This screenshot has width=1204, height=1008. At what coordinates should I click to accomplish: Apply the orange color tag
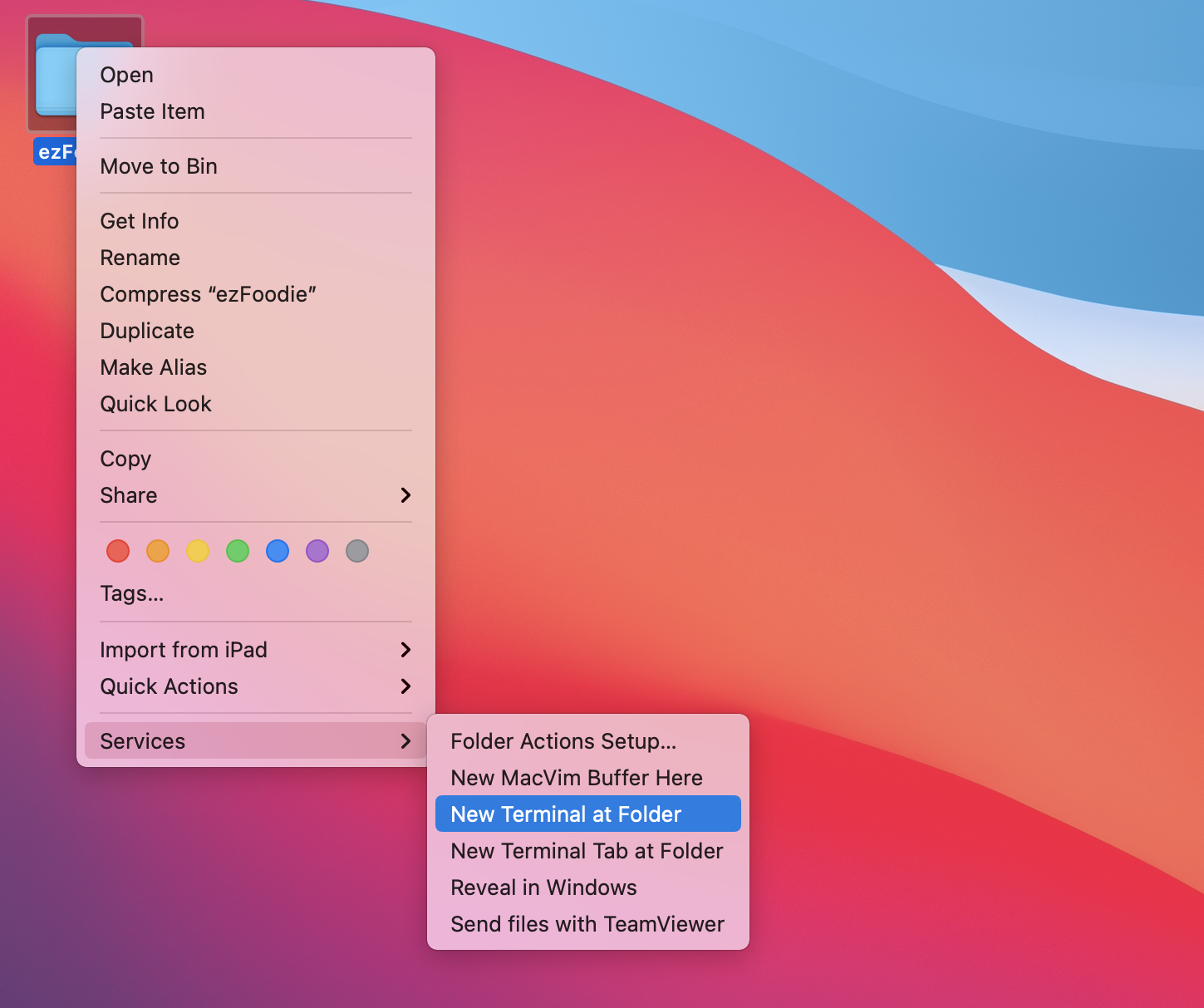(x=158, y=551)
